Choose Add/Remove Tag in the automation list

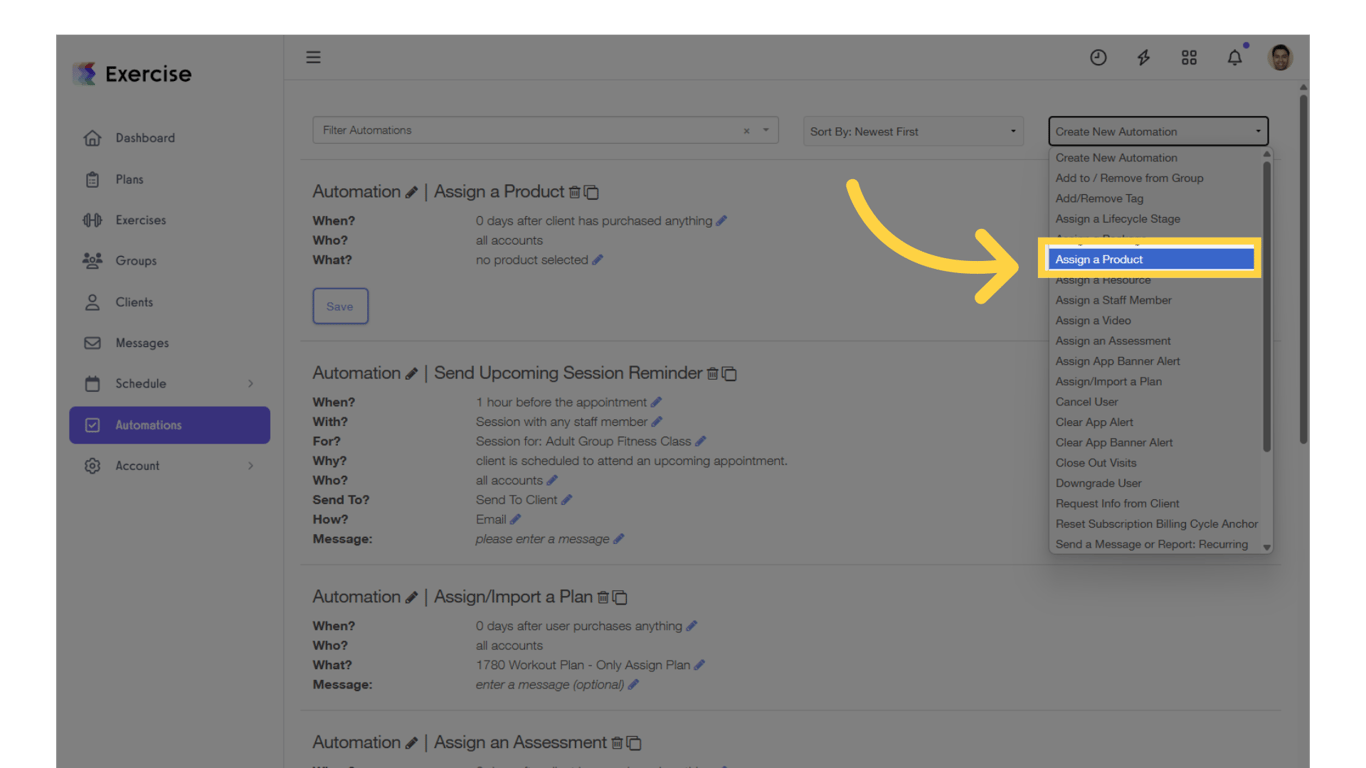tap(1099, 198)
